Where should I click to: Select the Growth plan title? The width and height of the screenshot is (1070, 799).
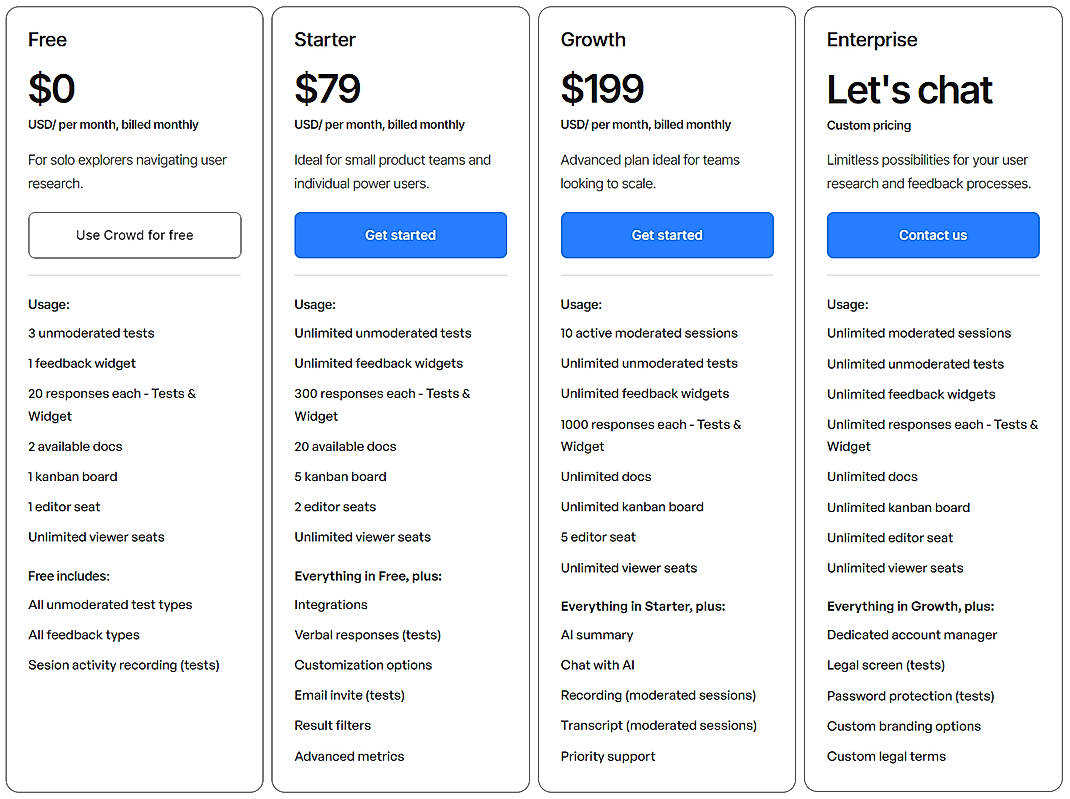tap(592, 40)
